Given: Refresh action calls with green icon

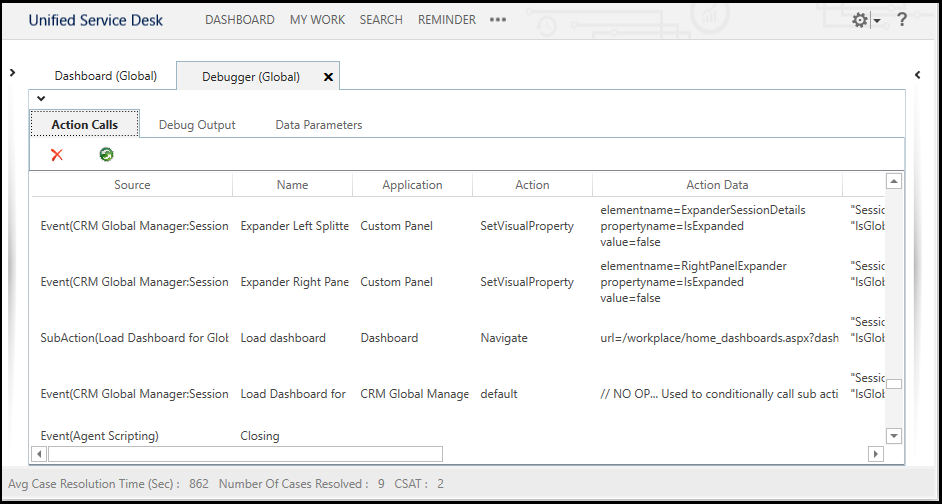Looking at the screenshot, I should pos(106,155).
